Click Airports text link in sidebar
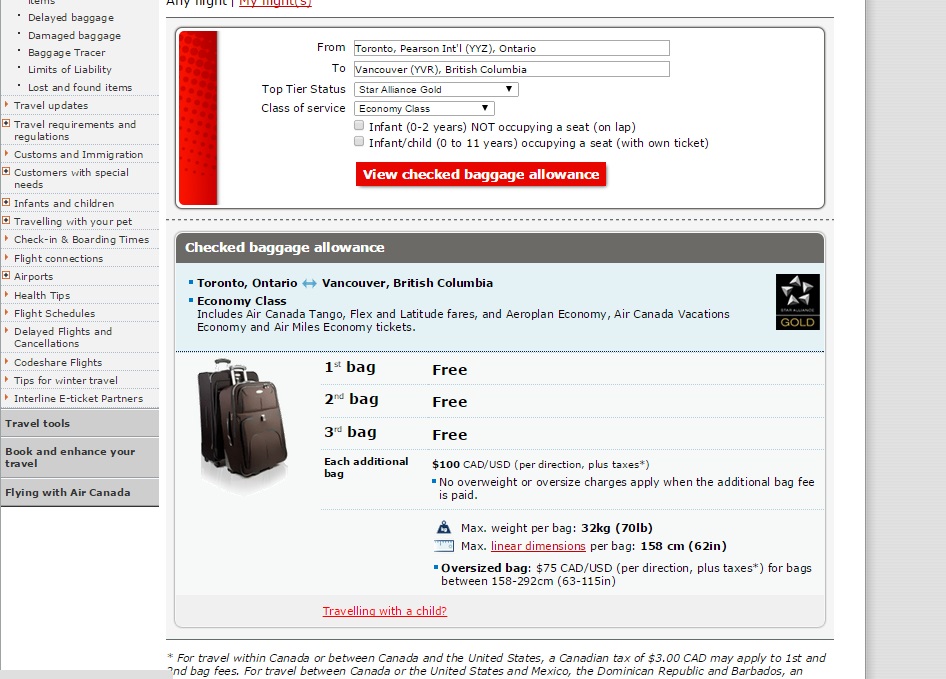This screenshot has width=946, height=679. [34, 276]
